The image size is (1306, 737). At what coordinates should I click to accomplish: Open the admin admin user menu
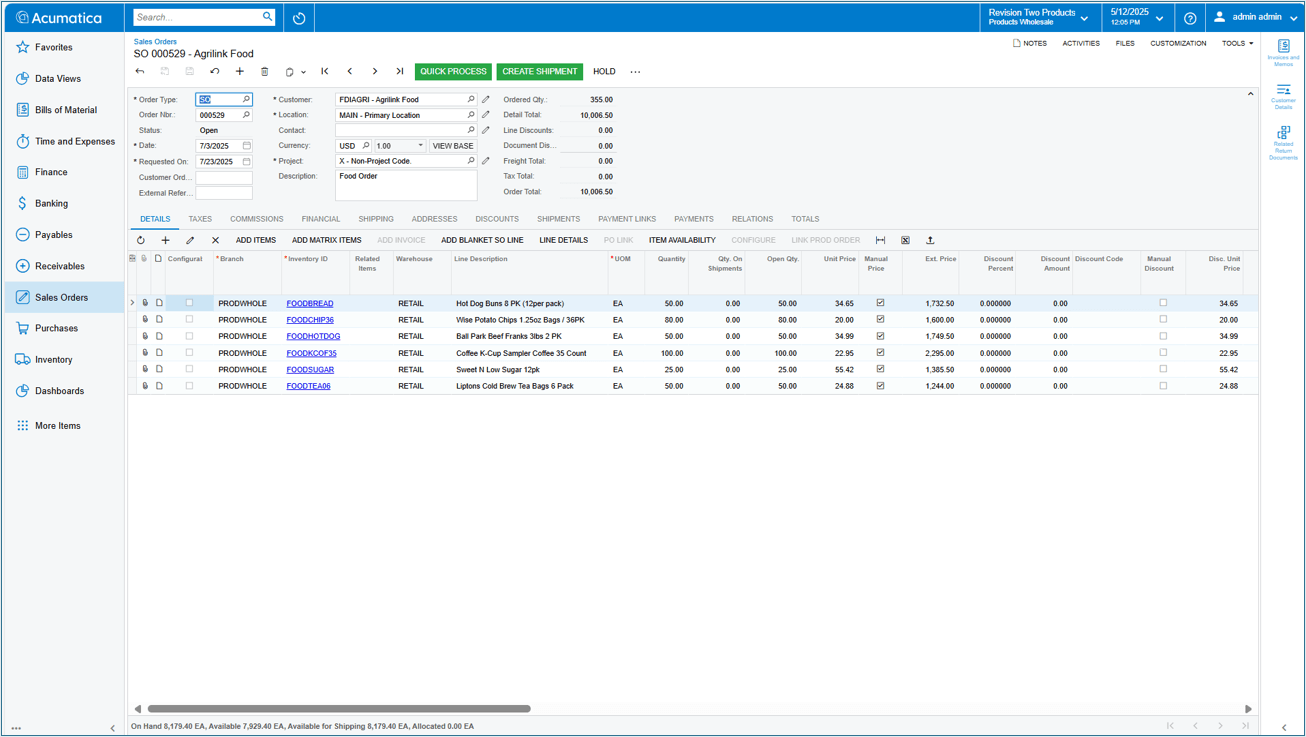click(1255, 17)
